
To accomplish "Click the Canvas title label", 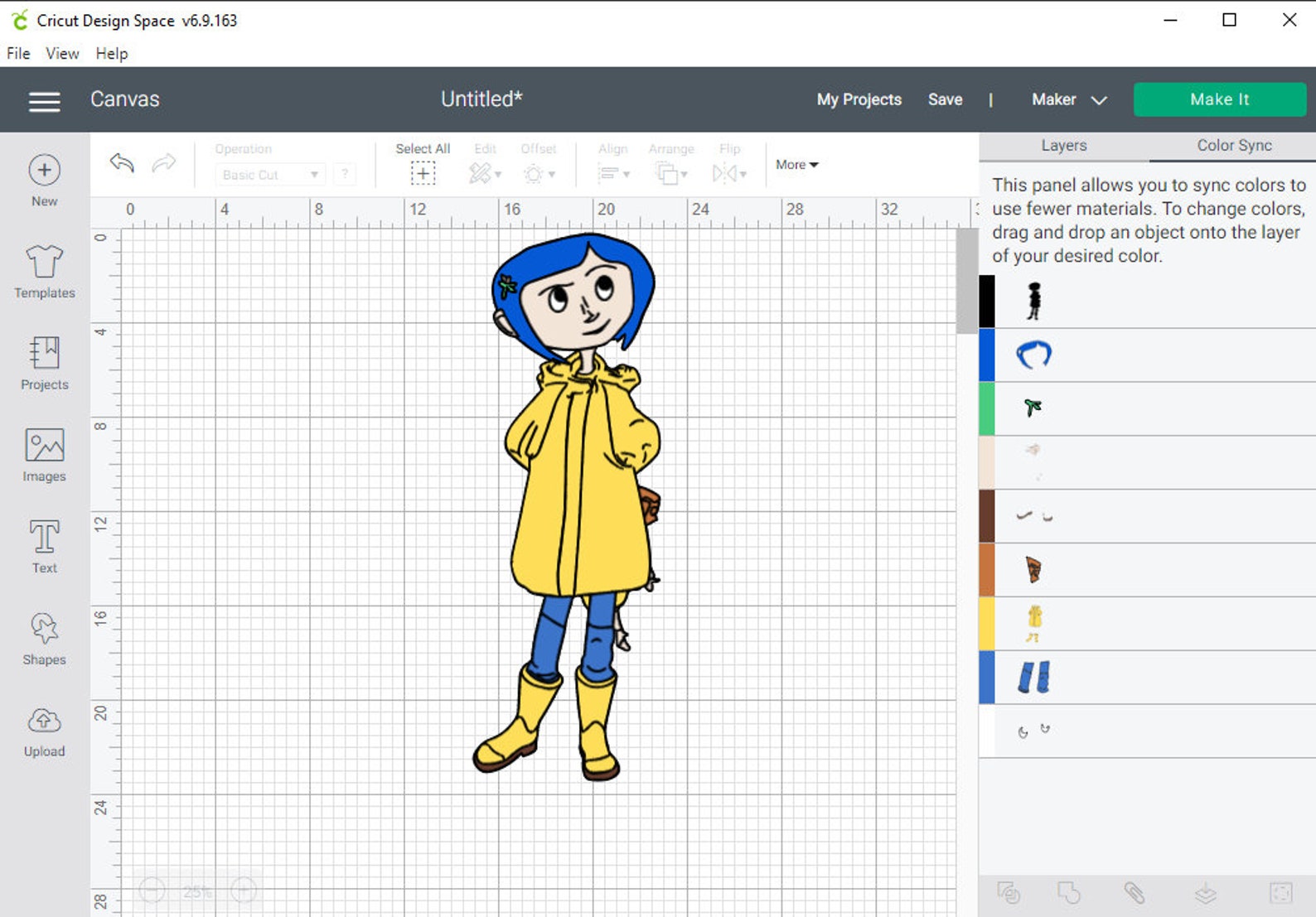I will 125,99.
